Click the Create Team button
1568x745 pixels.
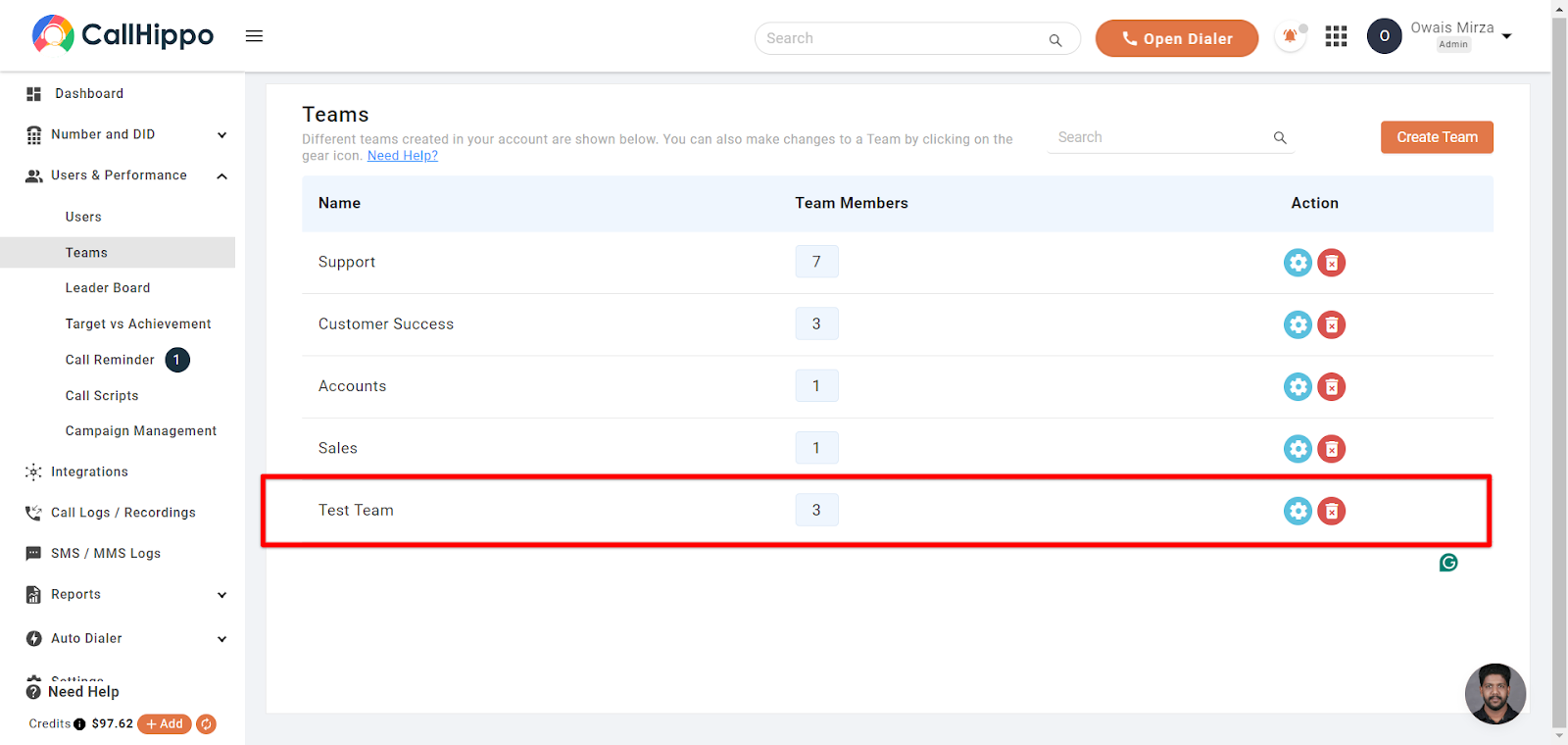[x=1437, y=137]
